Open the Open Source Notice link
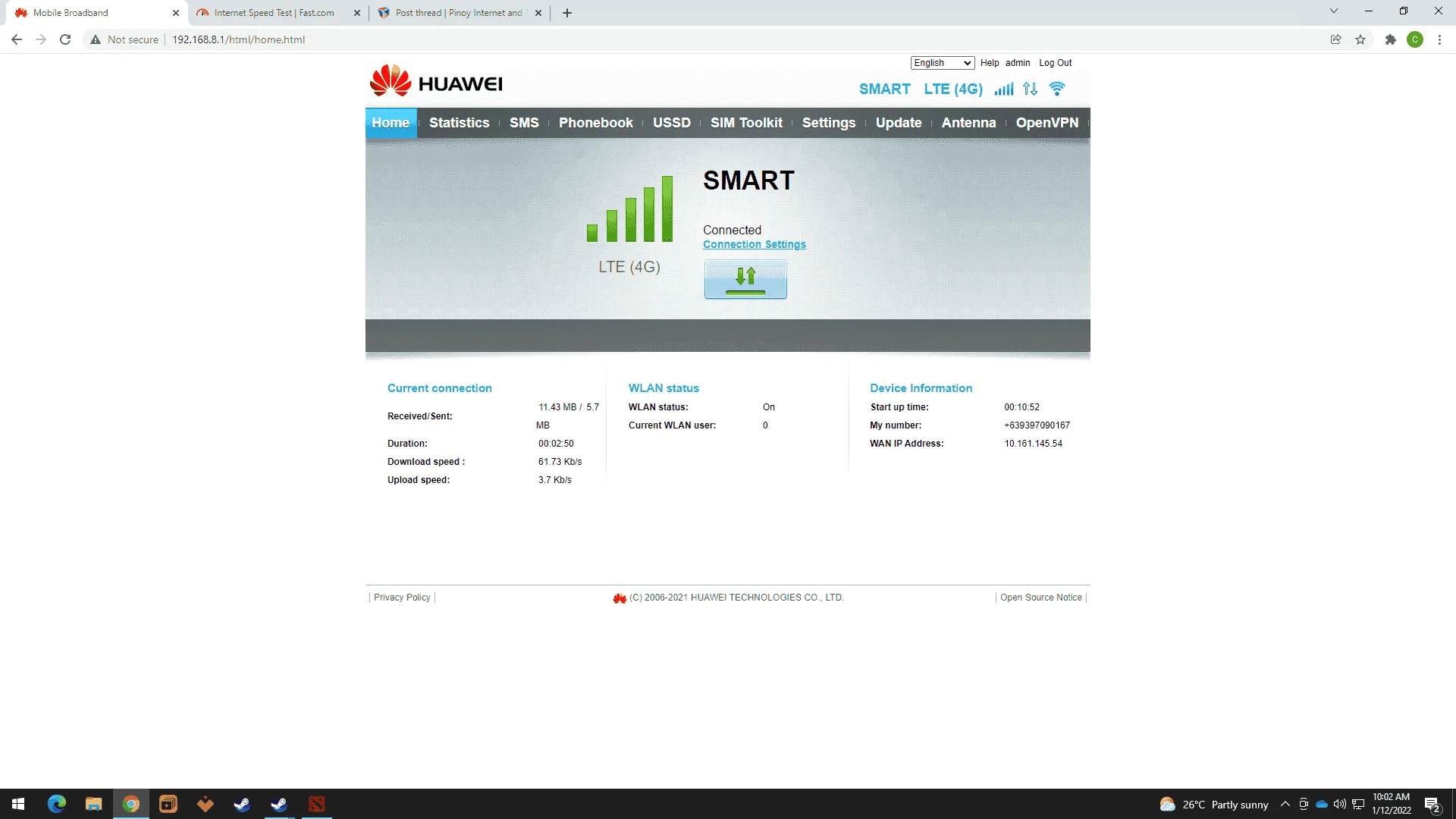The width and height of the screenshot is (1456, 819). tap(1041, 598)
